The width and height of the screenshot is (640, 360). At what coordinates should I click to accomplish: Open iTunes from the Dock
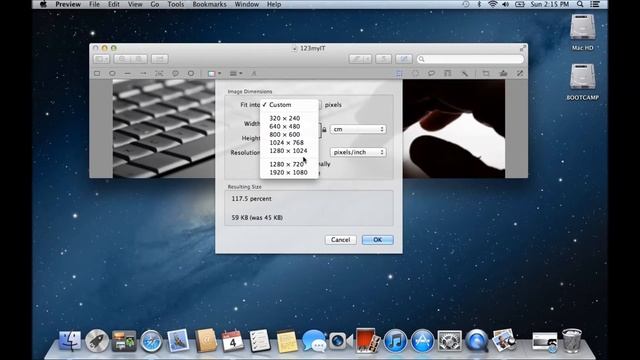[x=395, y=341]
